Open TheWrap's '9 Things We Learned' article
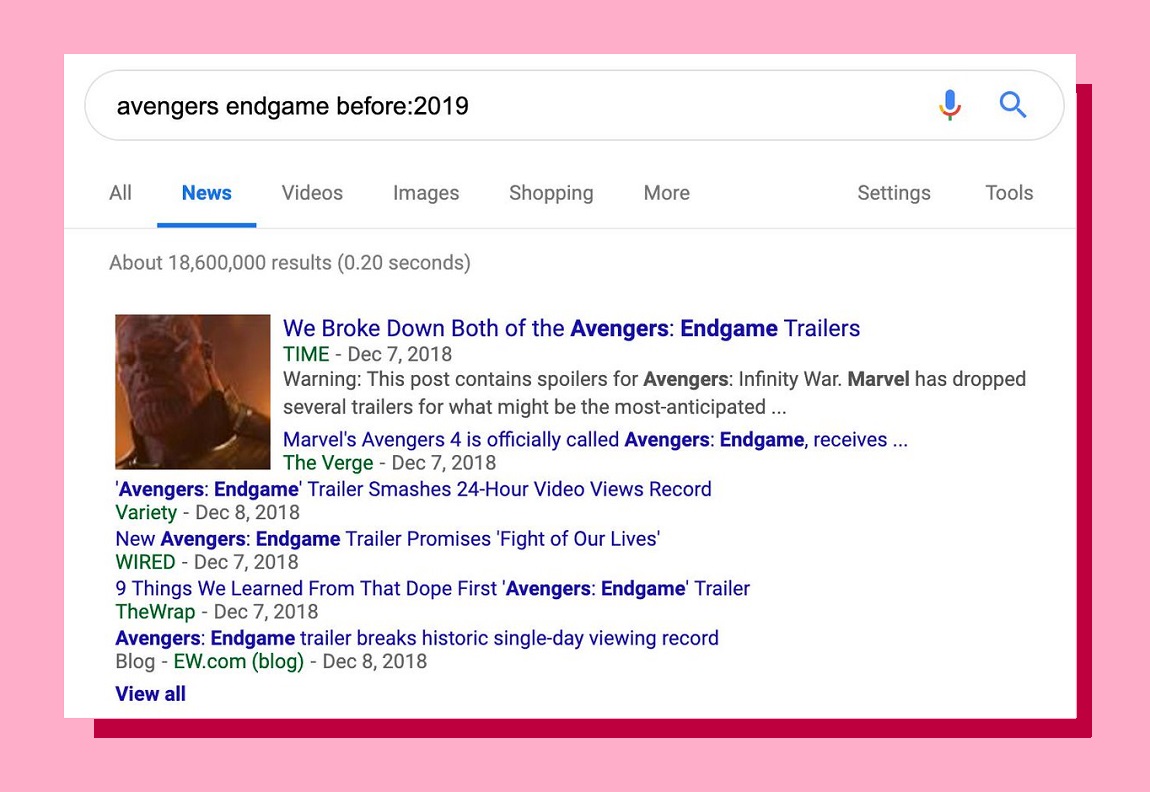The width and height of the screenshot is (1150, 792). tap(432, 588)
